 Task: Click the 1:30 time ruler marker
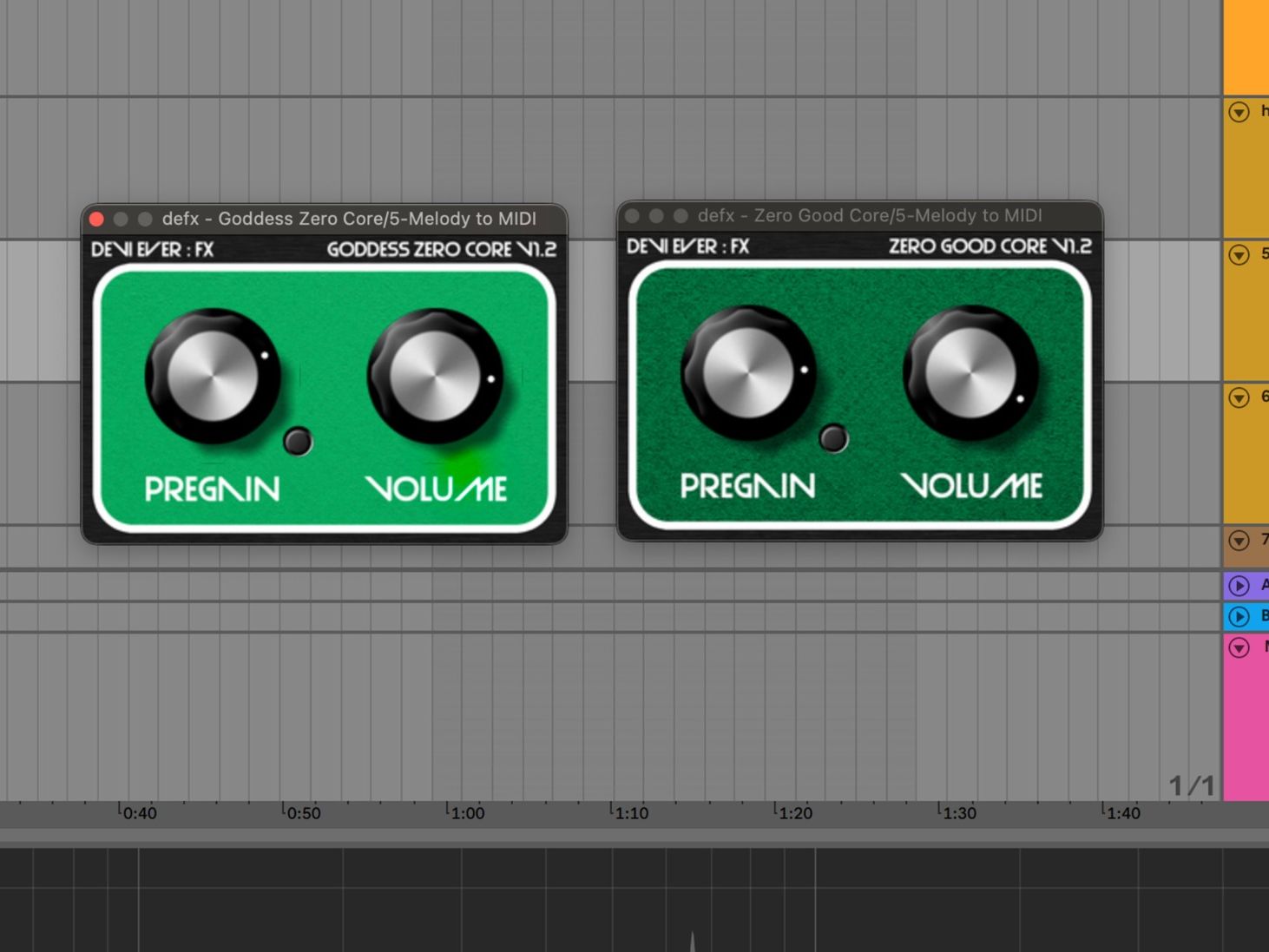[x=959, y=813]
